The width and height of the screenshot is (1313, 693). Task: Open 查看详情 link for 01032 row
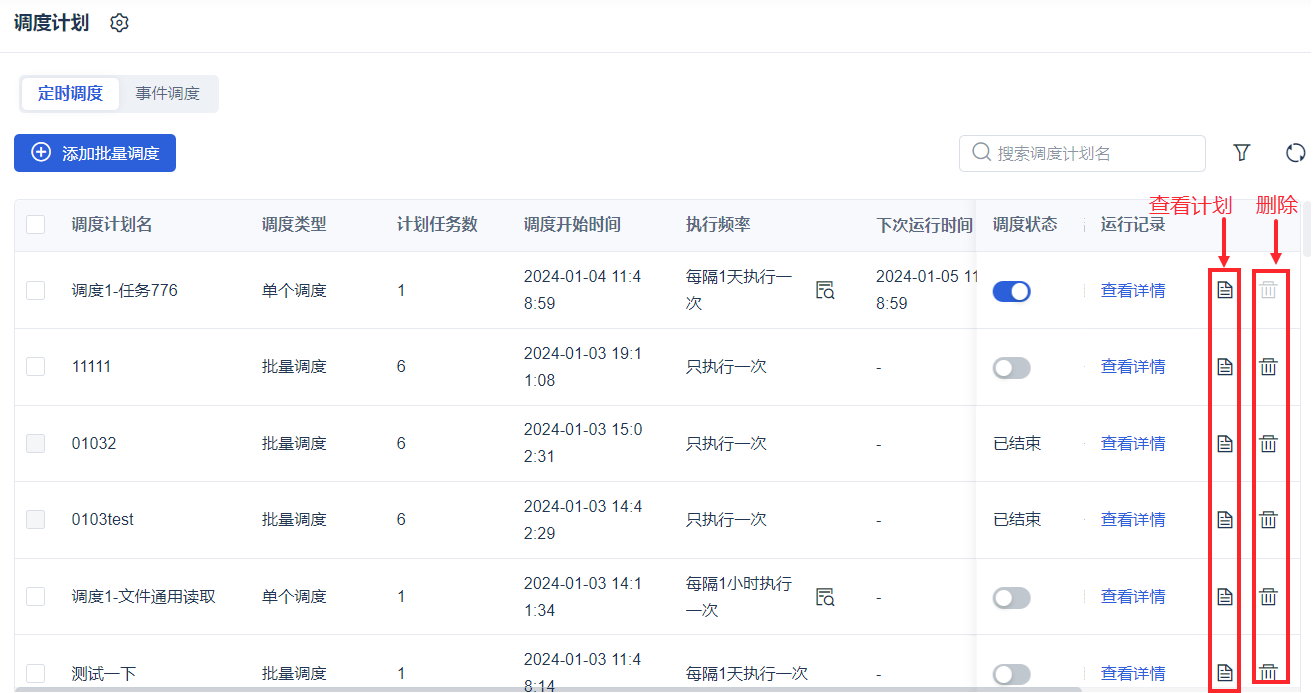pos(1133,444)
